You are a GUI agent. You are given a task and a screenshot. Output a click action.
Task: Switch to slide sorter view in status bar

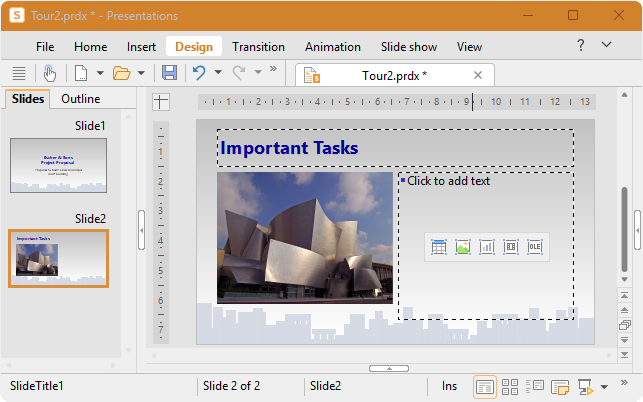[x=510, y=386]
